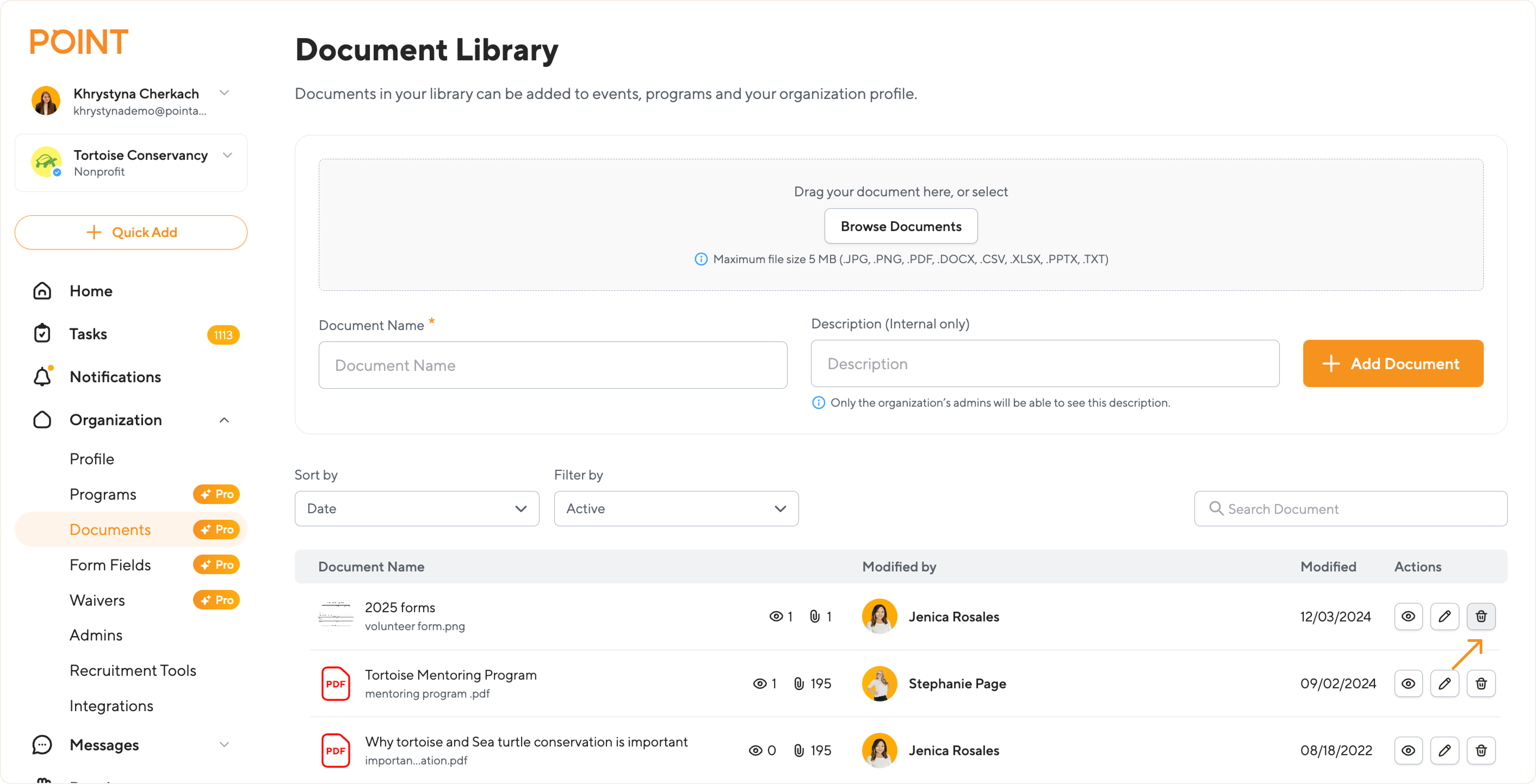Collapse the Organization section in sidebar
Viewport: 1536px width, 784px height.
tap(224, 420)
